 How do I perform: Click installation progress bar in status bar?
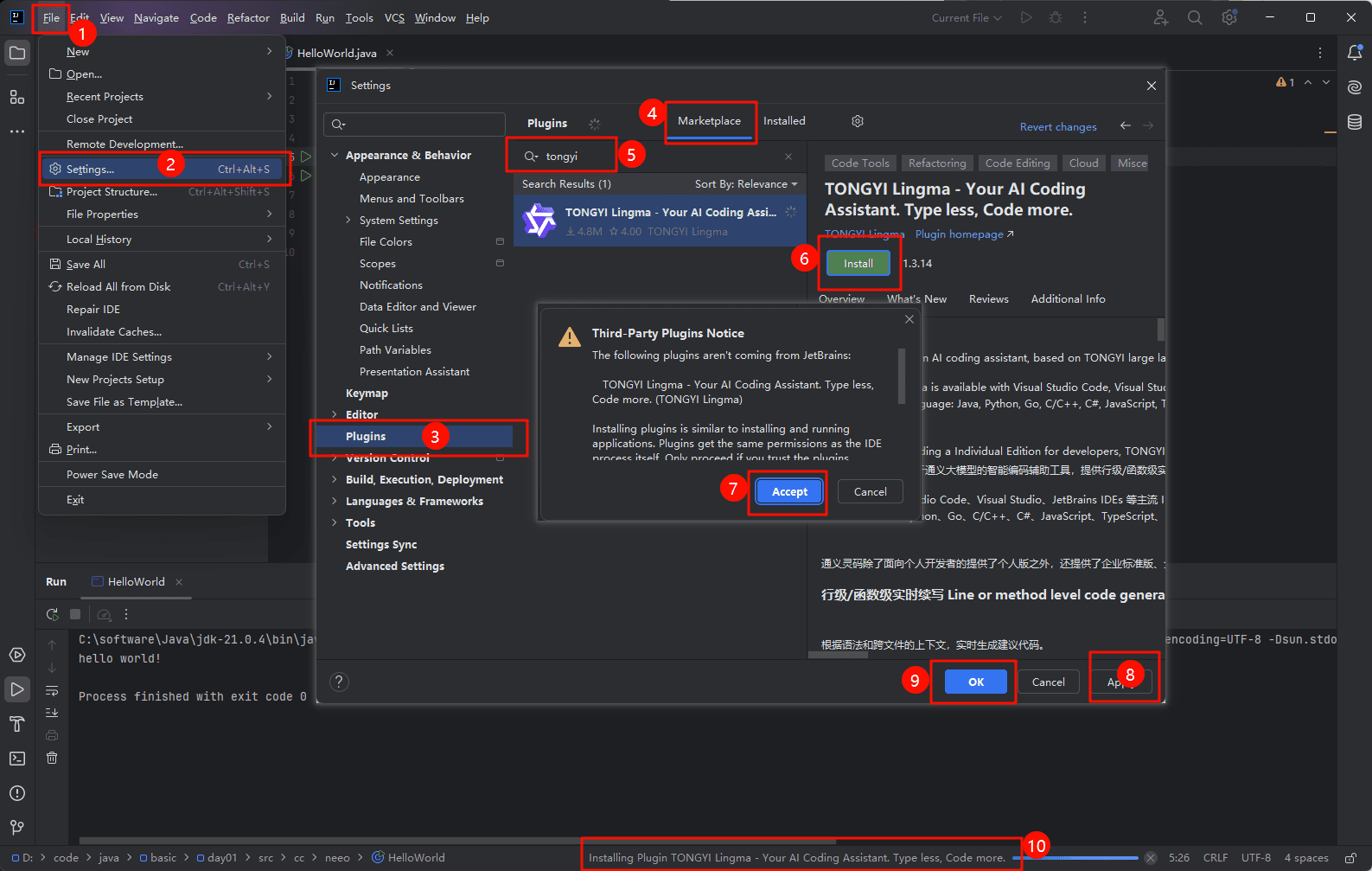click(1075, 858)
